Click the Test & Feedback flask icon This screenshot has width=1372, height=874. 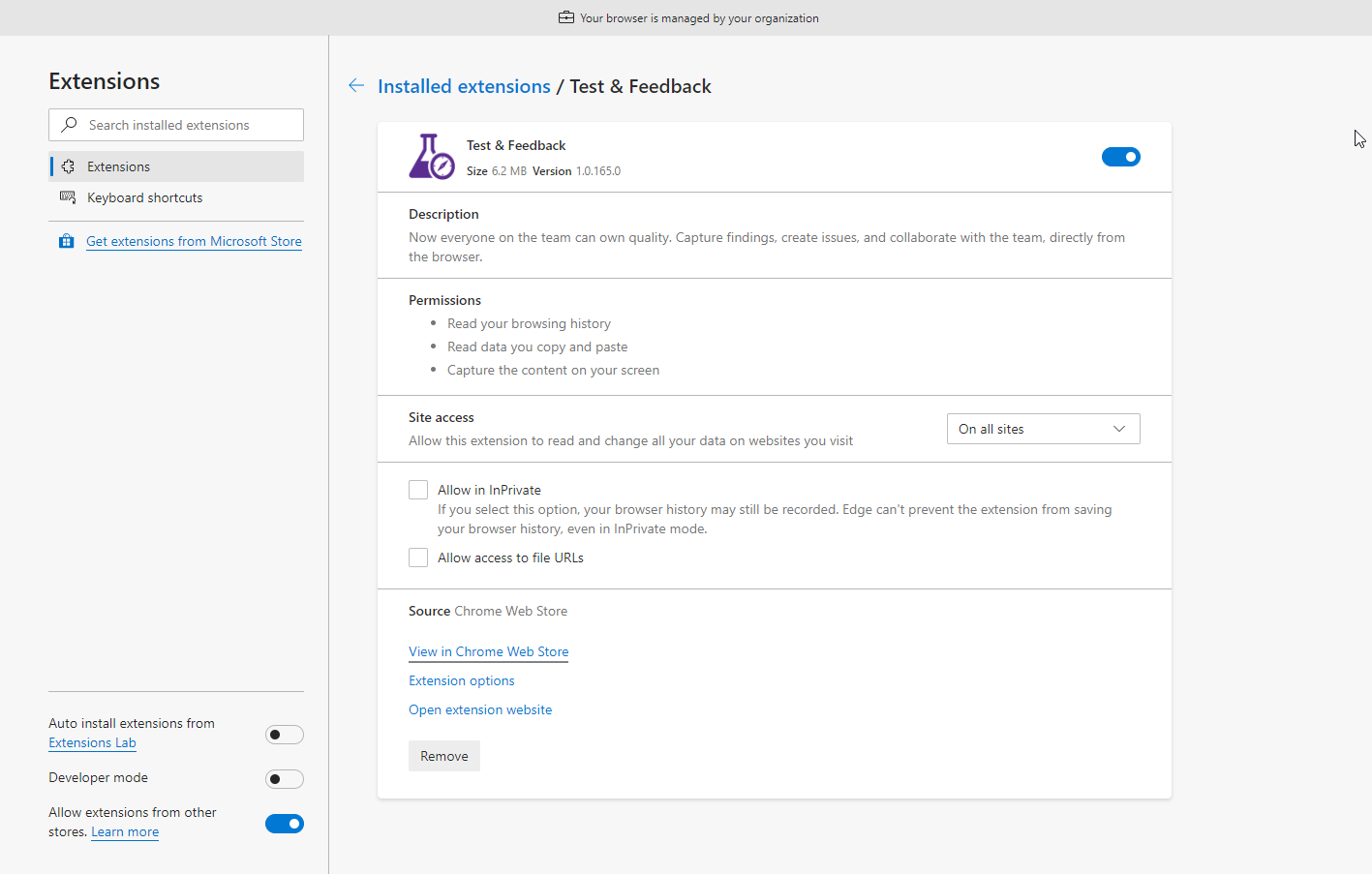pos(431,157)
